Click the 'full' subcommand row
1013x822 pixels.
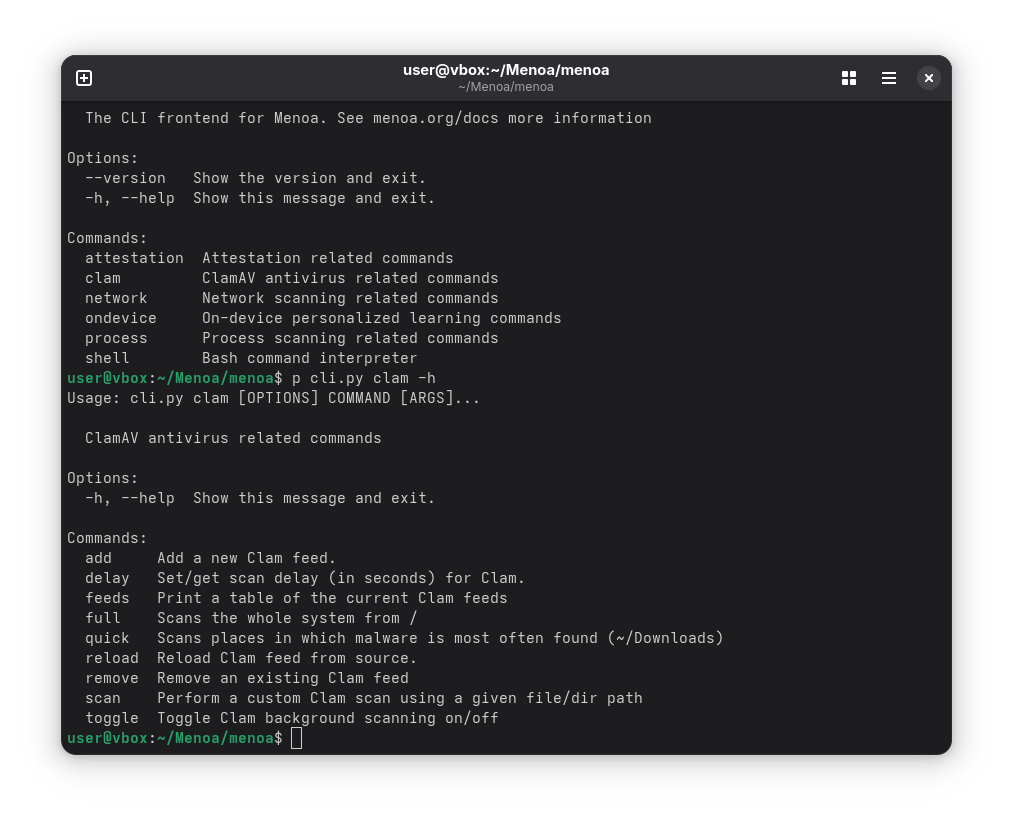coord(251,618)
